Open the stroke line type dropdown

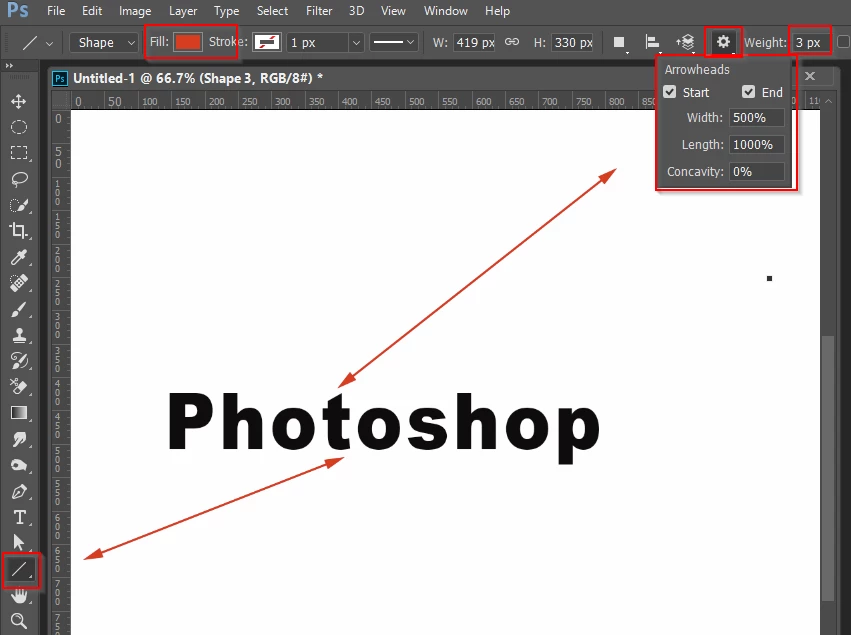394,42
